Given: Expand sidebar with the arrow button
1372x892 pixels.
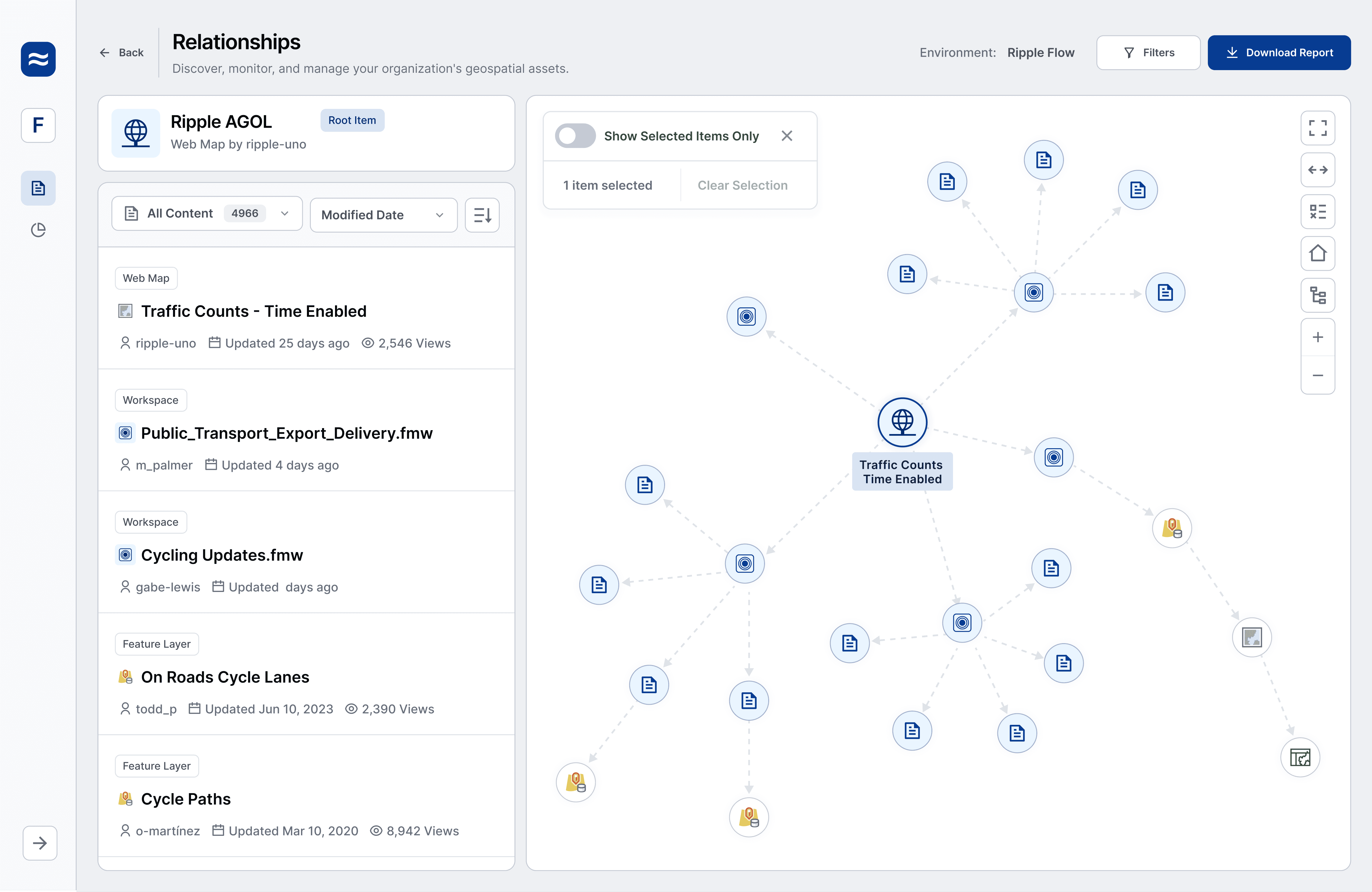Looking at the screenshot, I should pos(40,843).
